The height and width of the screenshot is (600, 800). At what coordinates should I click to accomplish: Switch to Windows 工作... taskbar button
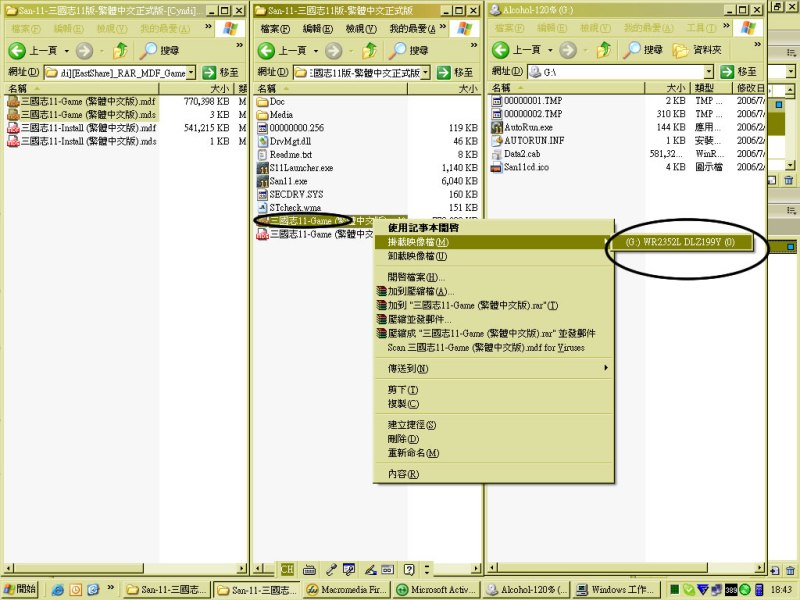pos(616,590)
